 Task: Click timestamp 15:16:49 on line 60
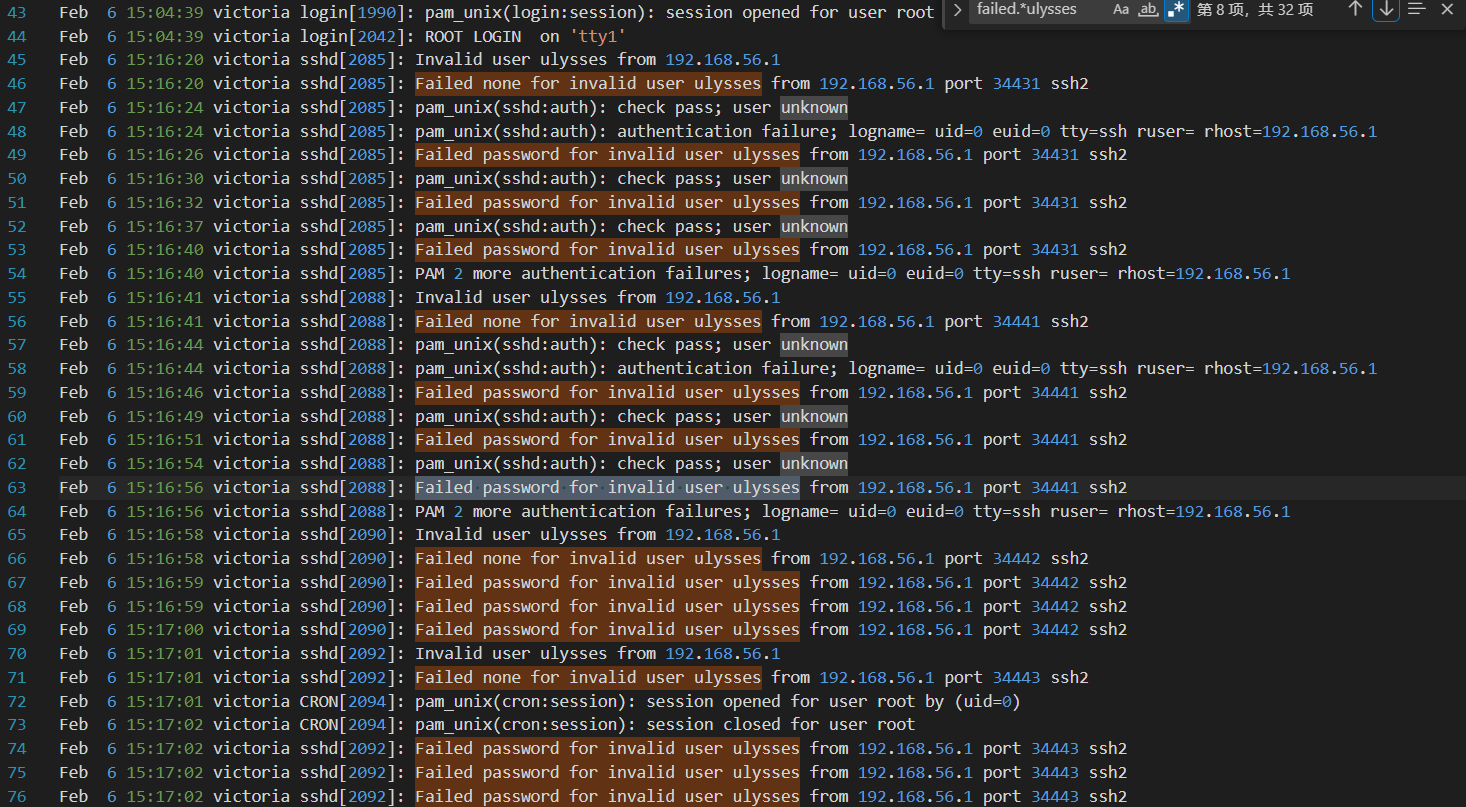(165, 417)
